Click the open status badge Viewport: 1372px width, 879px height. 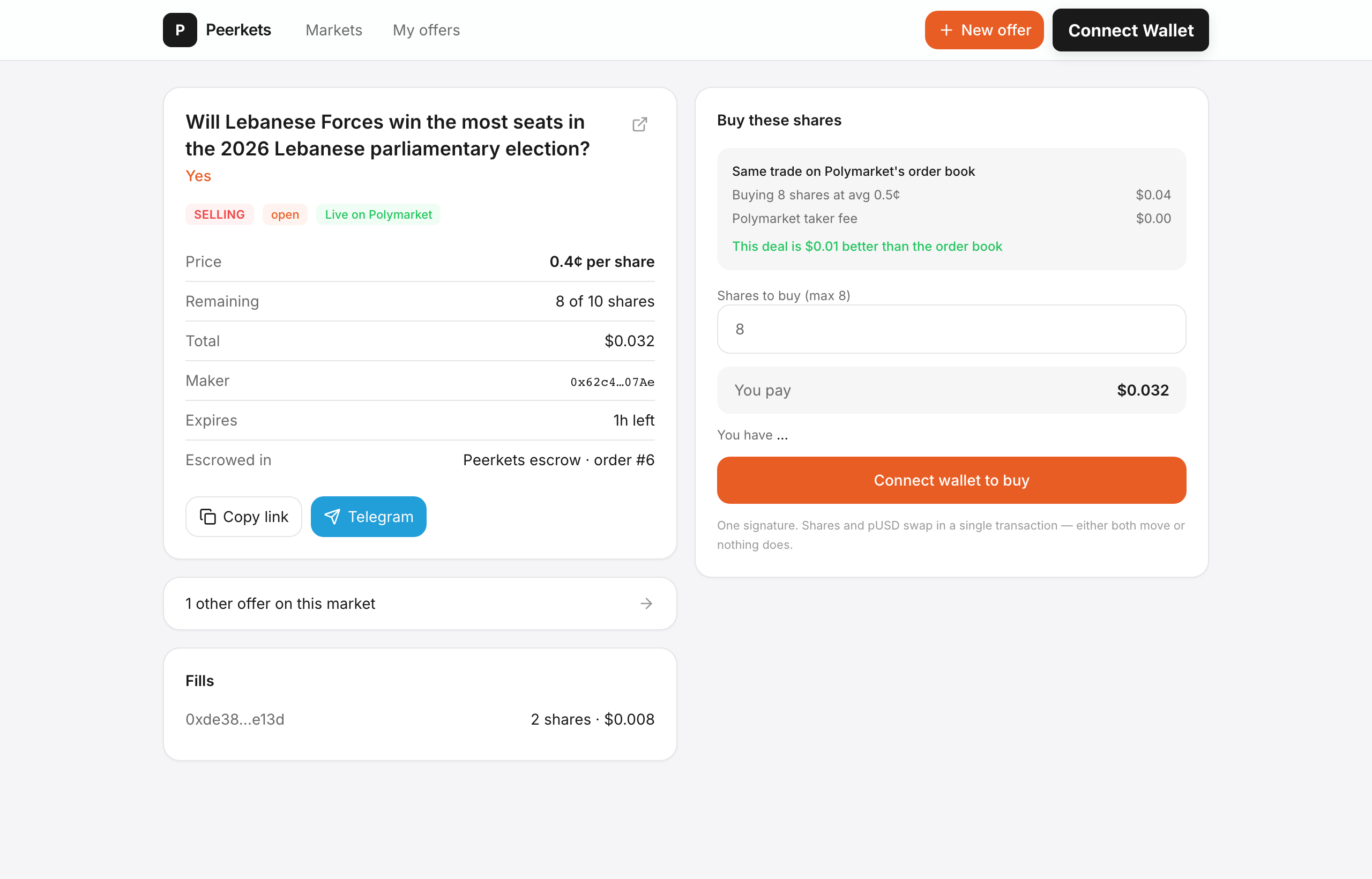[285, 214]
